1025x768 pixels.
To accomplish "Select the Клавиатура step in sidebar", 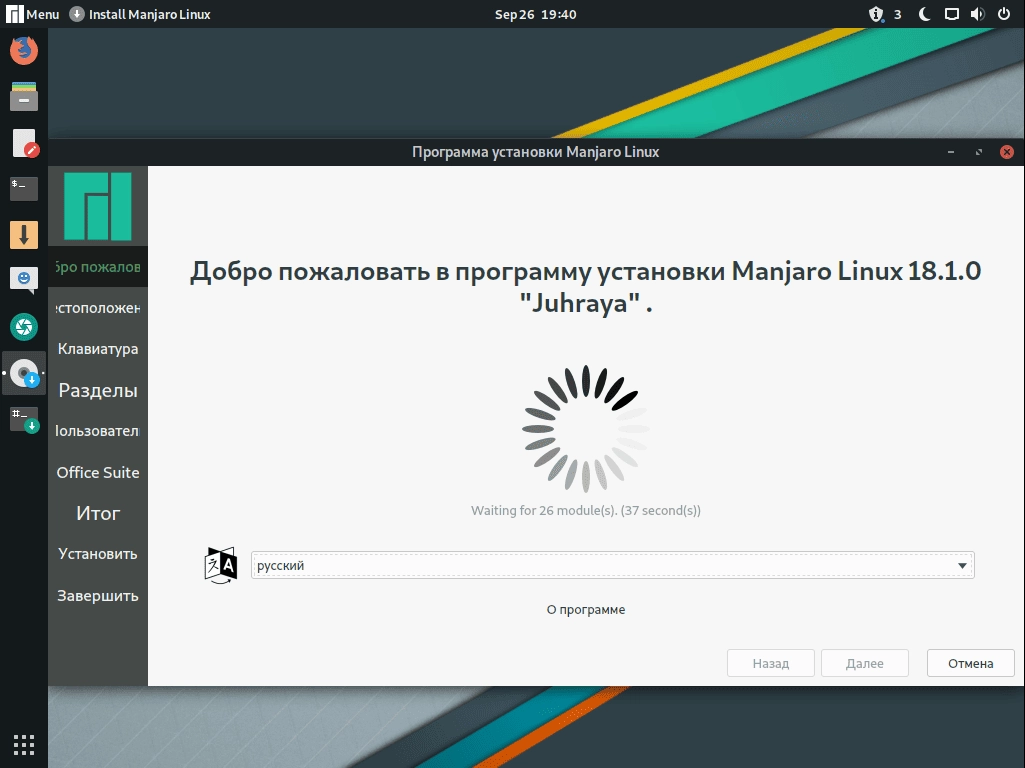I will coord(98,349).
